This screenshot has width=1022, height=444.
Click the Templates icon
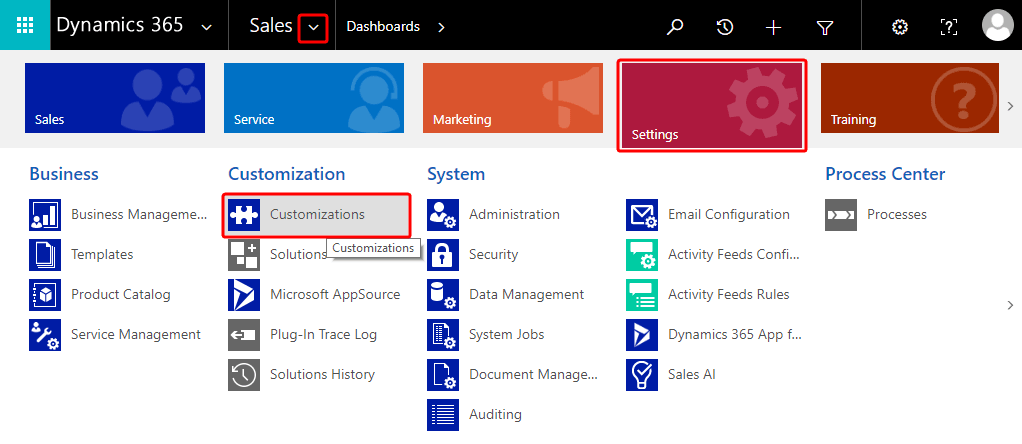coord(45,254)
